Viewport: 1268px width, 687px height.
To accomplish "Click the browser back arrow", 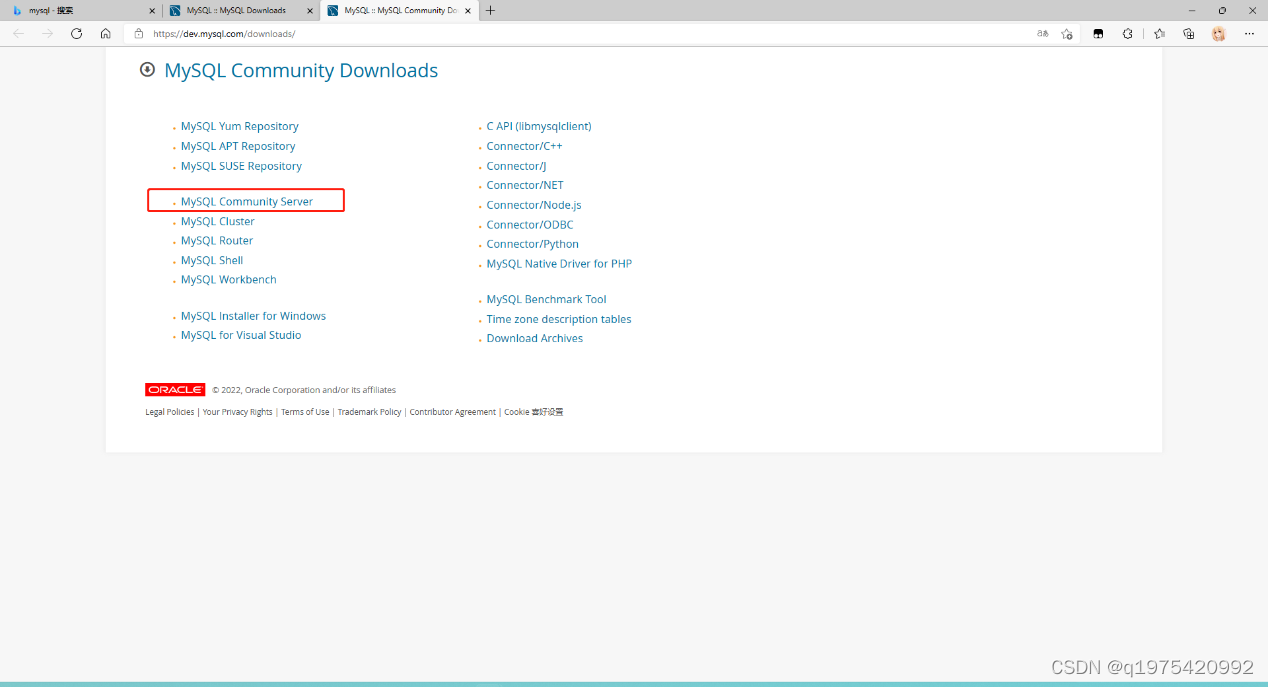I will point(19,33).
